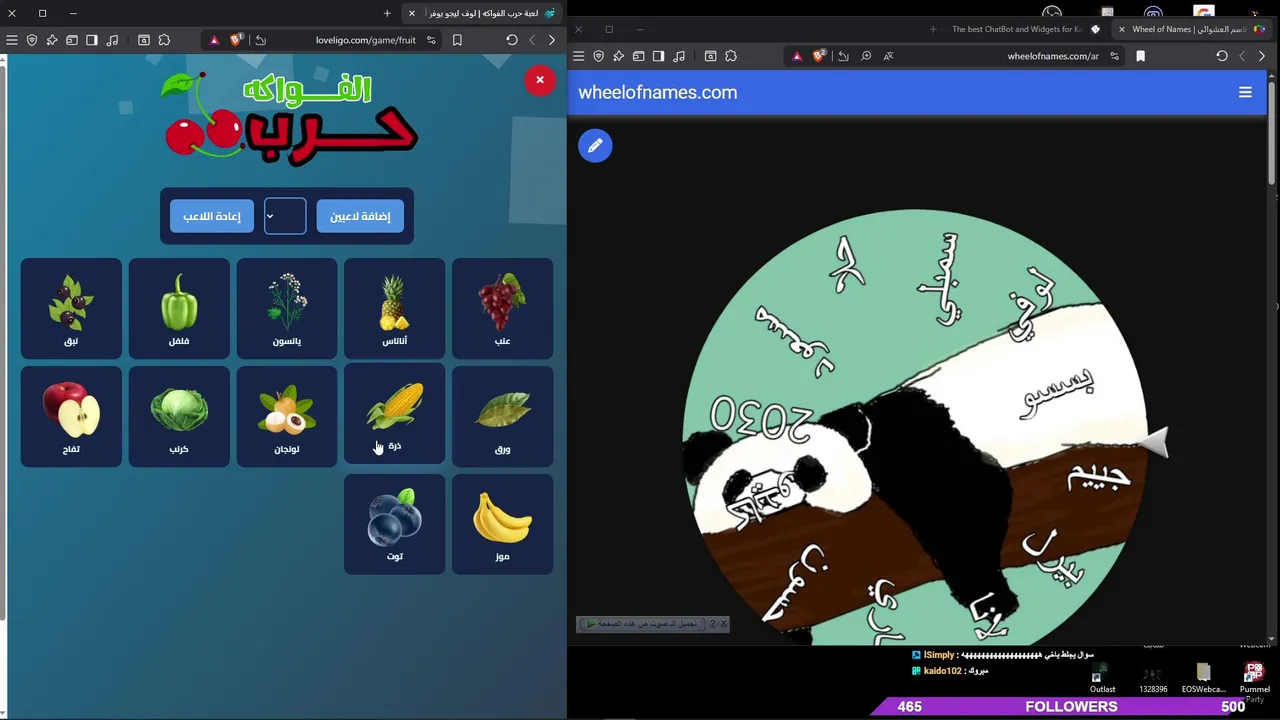Toggle sidebar panel icon in loveligo window
This screenshot has width=1280, height=720.
(92, 40)
